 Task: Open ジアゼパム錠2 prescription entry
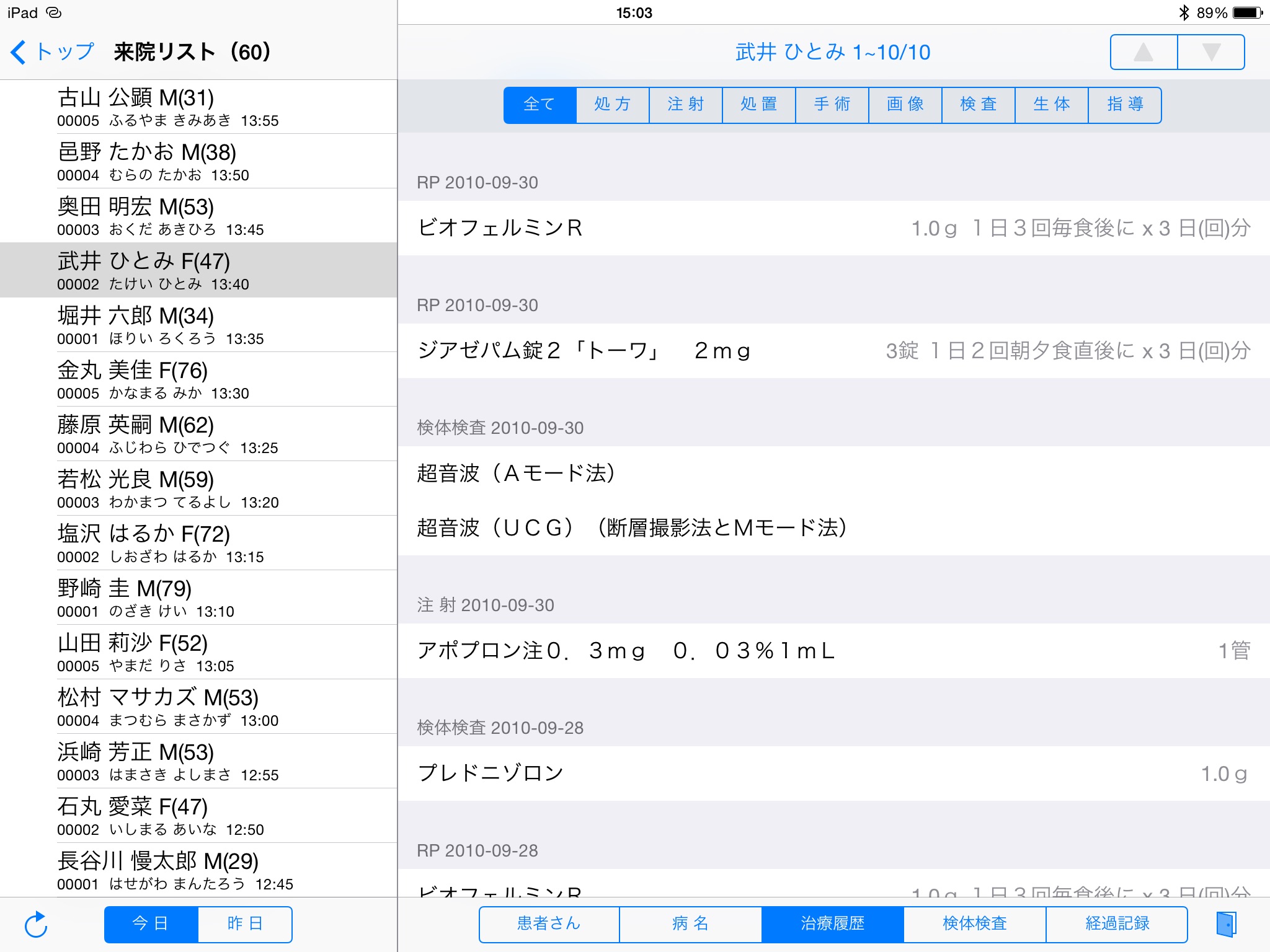pyautogui.click(x=833, y=351)
